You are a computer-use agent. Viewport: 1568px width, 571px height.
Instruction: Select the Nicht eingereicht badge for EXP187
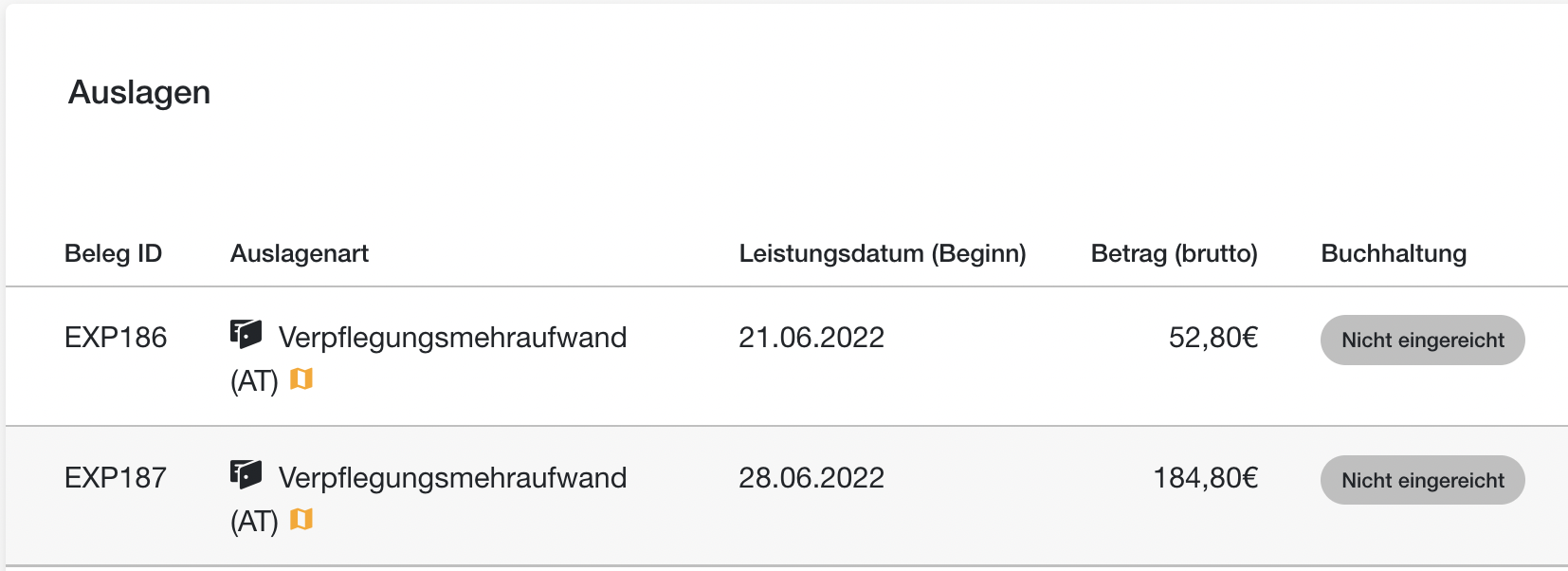[x=1422, y=480]
